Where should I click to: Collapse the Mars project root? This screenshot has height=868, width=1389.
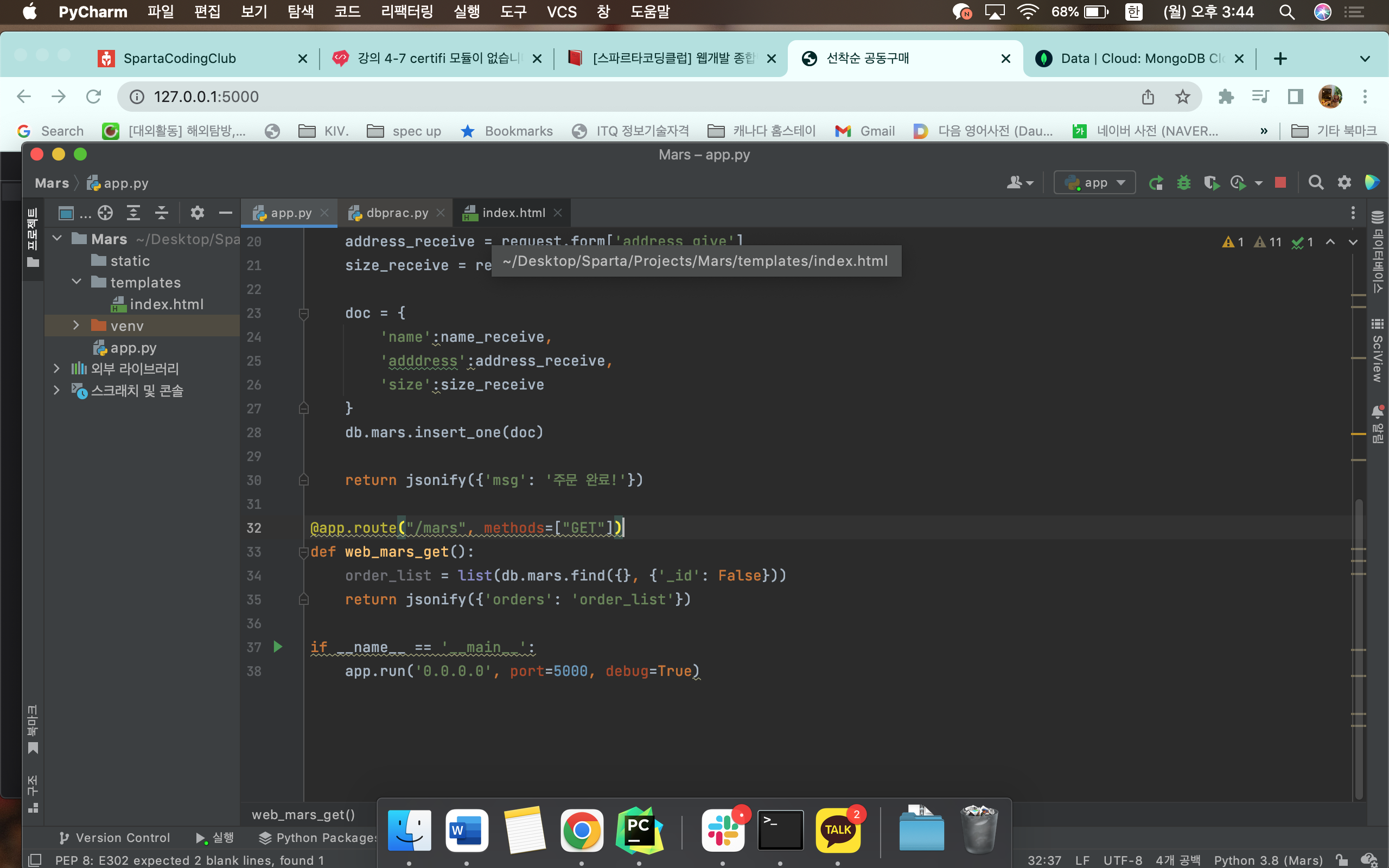coord(57,238)
